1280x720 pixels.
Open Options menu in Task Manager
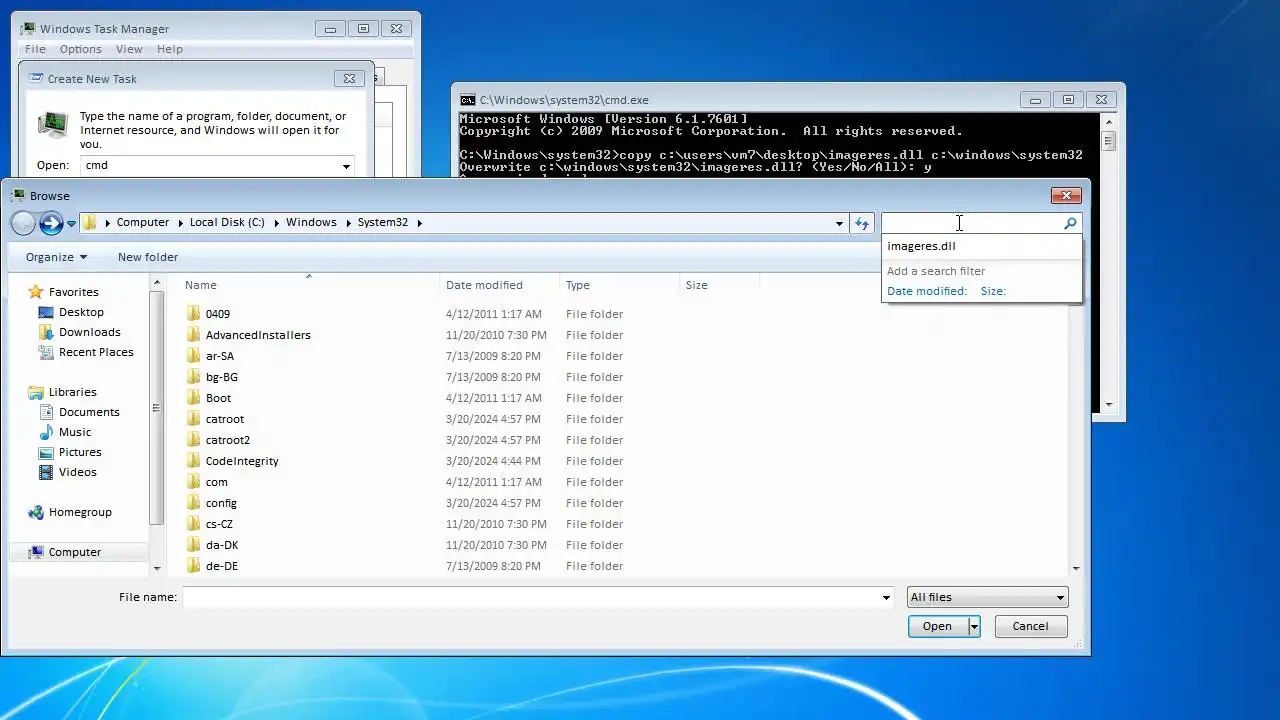80,49
